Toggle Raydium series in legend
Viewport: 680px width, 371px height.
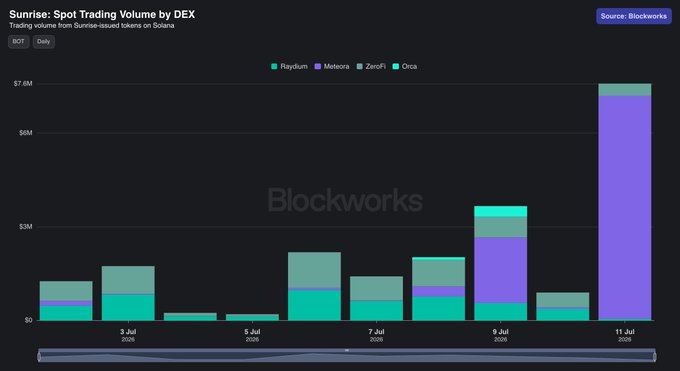click(289, 66)
